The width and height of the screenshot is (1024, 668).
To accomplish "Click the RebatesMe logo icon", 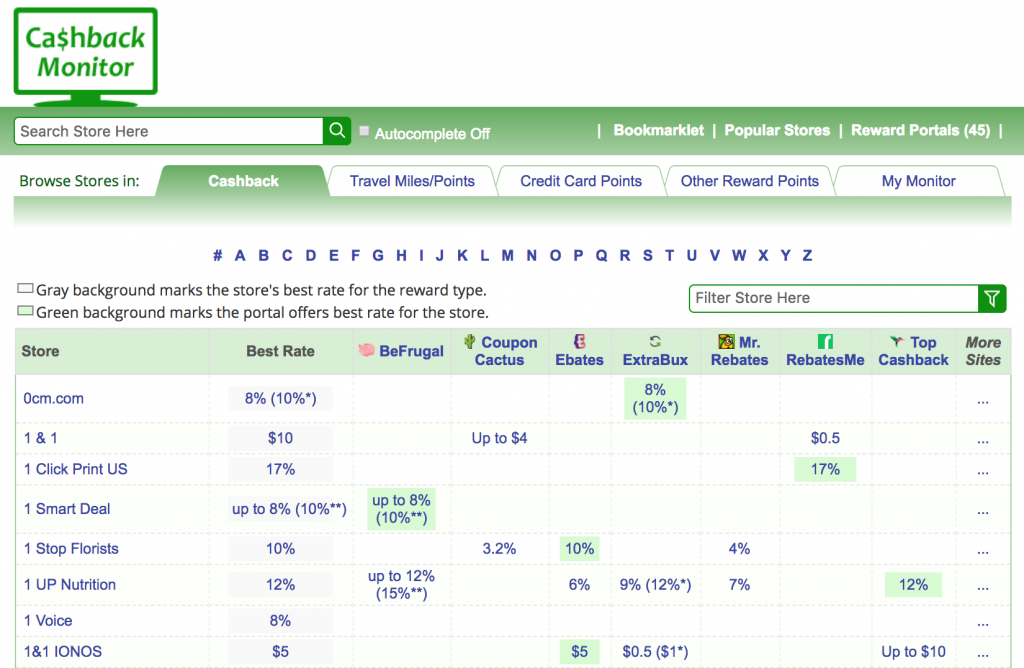I will pyautogui.click(x=825, y=342).
